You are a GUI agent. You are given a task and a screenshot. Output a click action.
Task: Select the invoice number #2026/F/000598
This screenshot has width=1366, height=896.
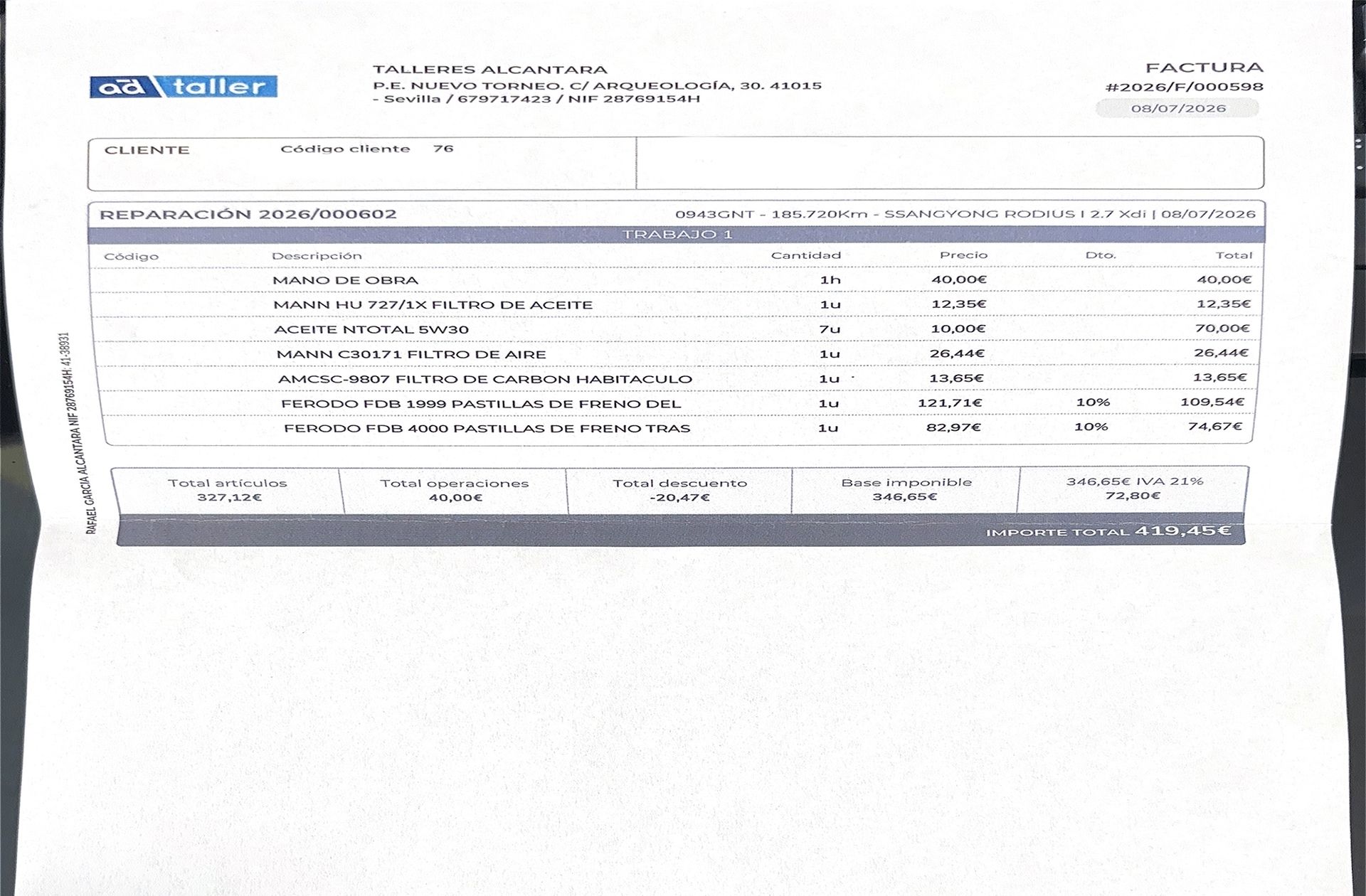[x=1184, y=87]
